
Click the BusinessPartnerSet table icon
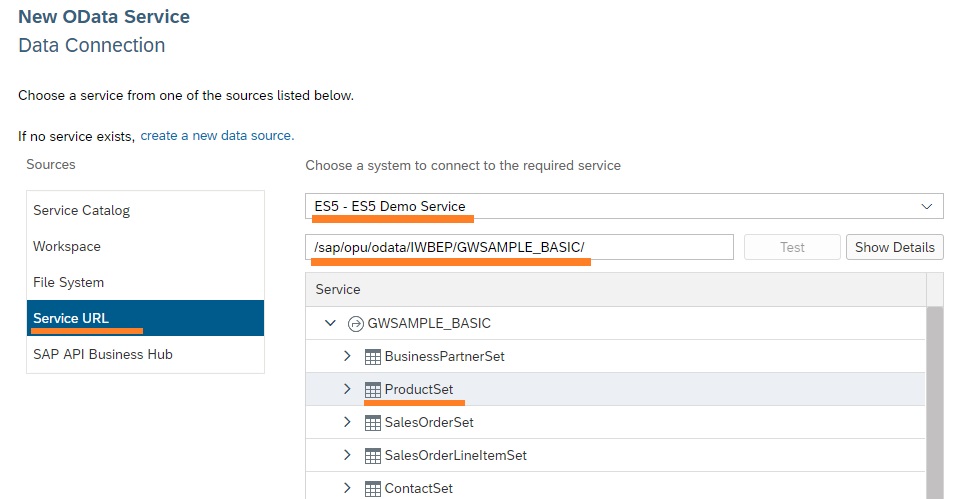(x=372, y=356)
